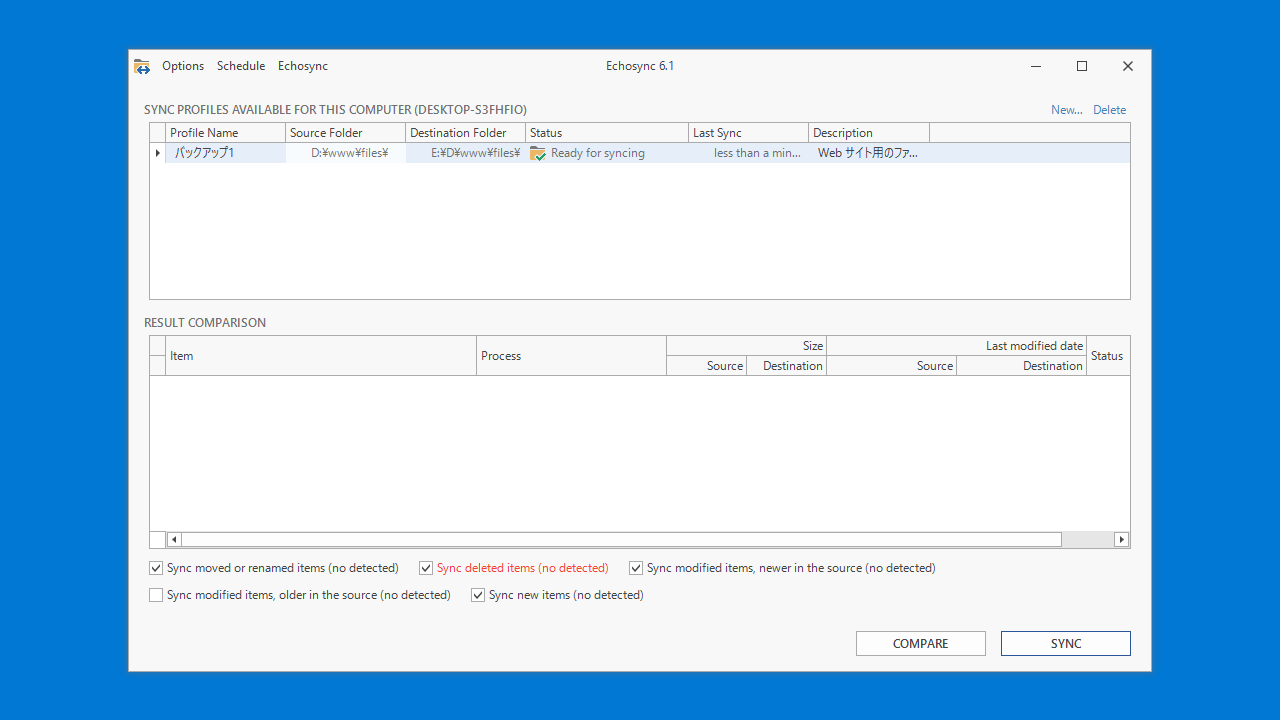Click the Echosync app icon in title bar
This screenshot has height=720, width=1280.
pos(142,66)
